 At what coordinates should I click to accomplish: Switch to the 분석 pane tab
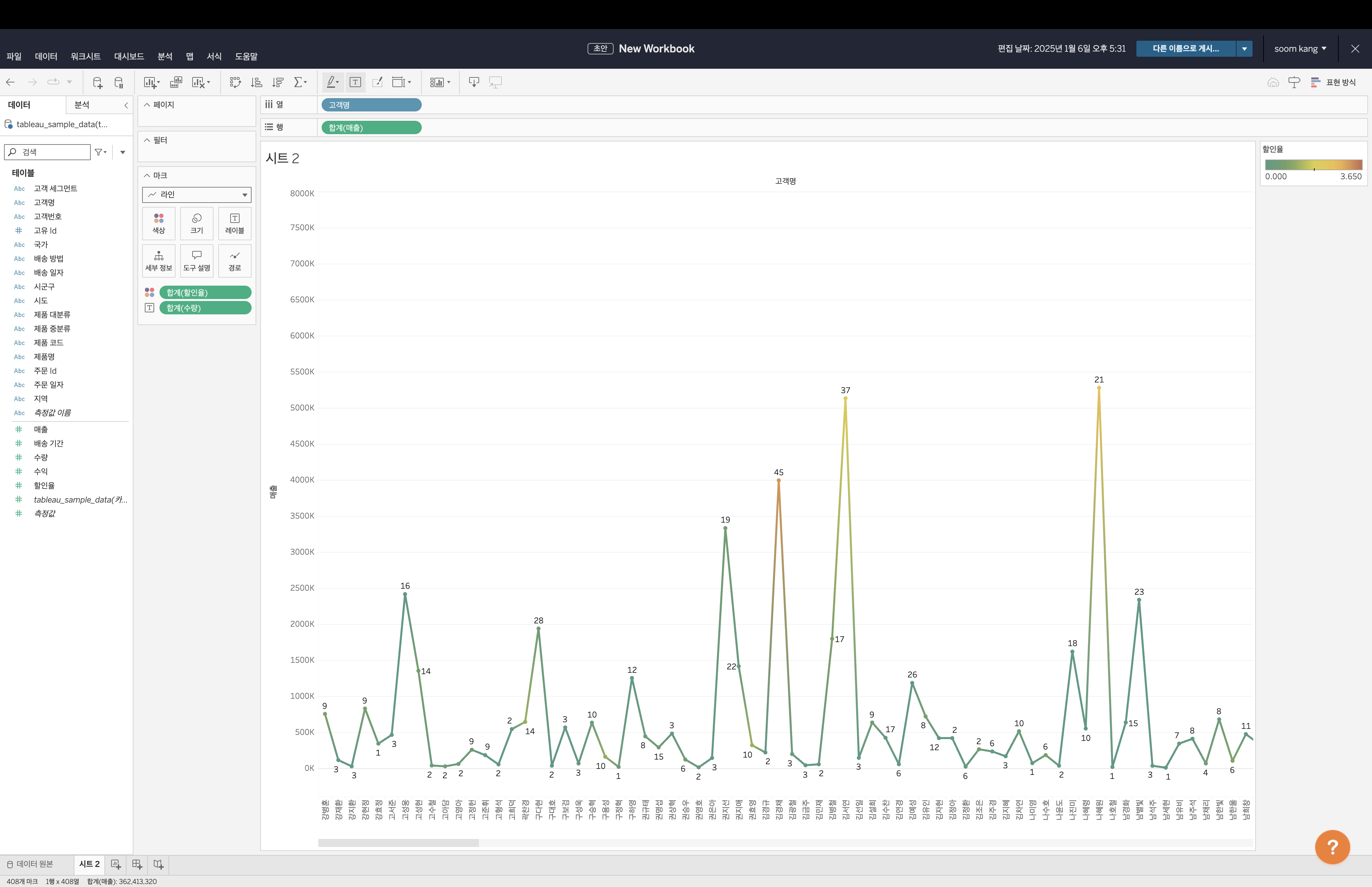coord(82,105)
